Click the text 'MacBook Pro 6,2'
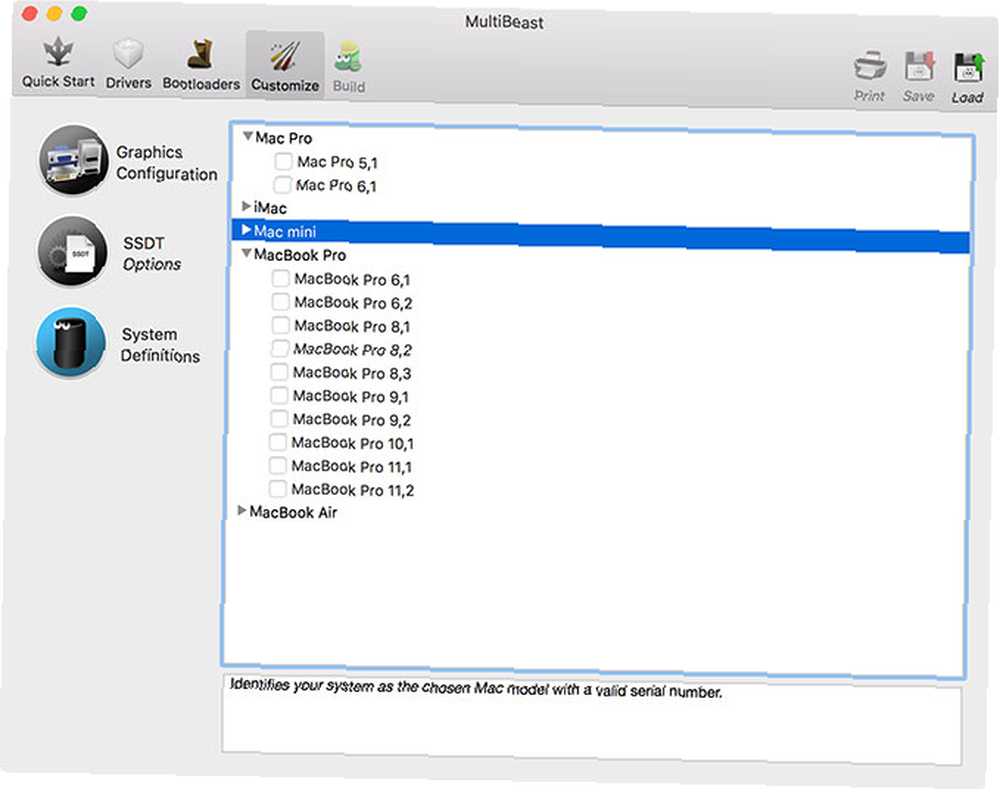Viewport: 1000px width, 792px height. pos(353,302)
